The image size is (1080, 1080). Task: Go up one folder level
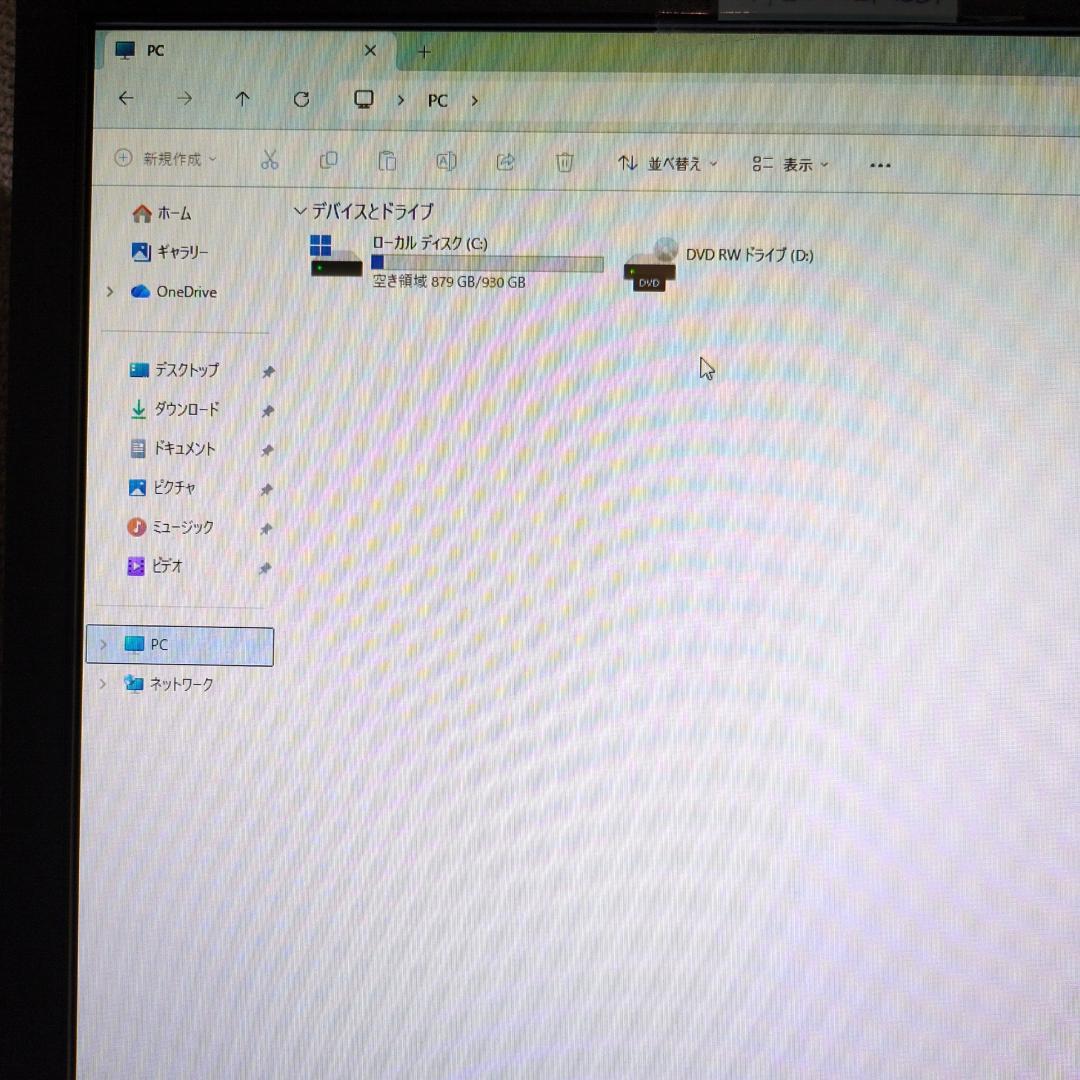[242, 99]
